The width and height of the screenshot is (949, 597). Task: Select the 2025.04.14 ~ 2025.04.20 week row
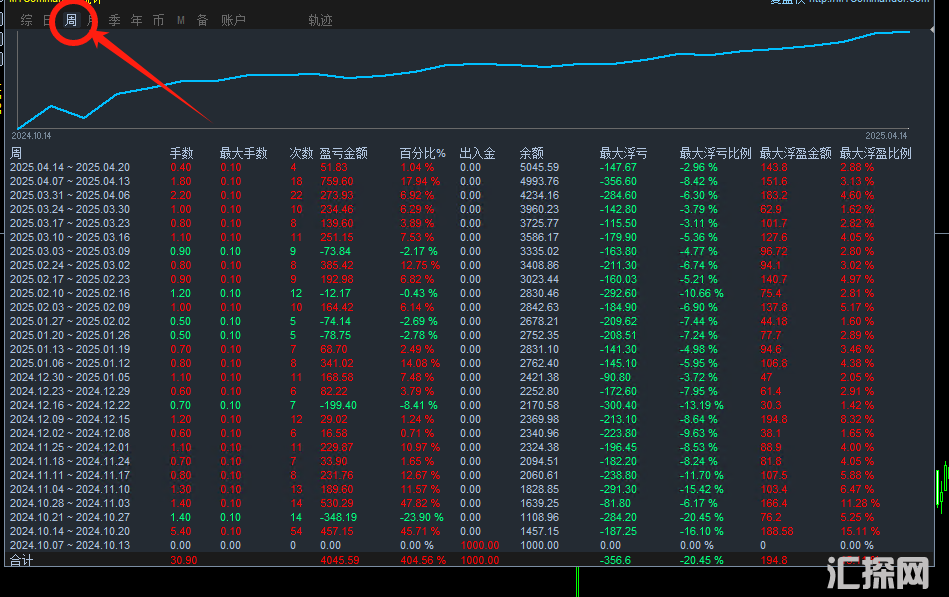70,167
